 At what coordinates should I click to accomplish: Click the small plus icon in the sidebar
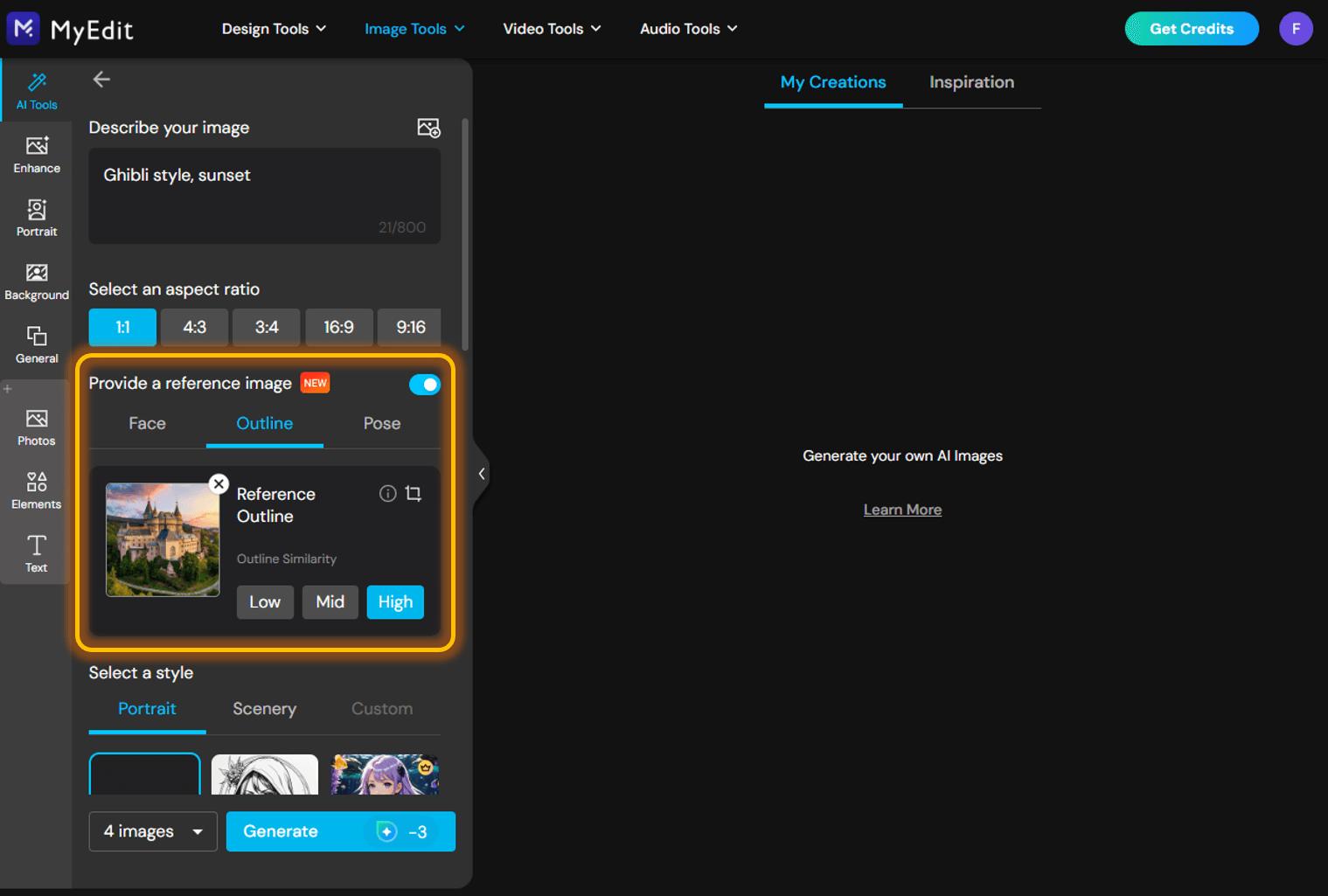click(8, 388)
